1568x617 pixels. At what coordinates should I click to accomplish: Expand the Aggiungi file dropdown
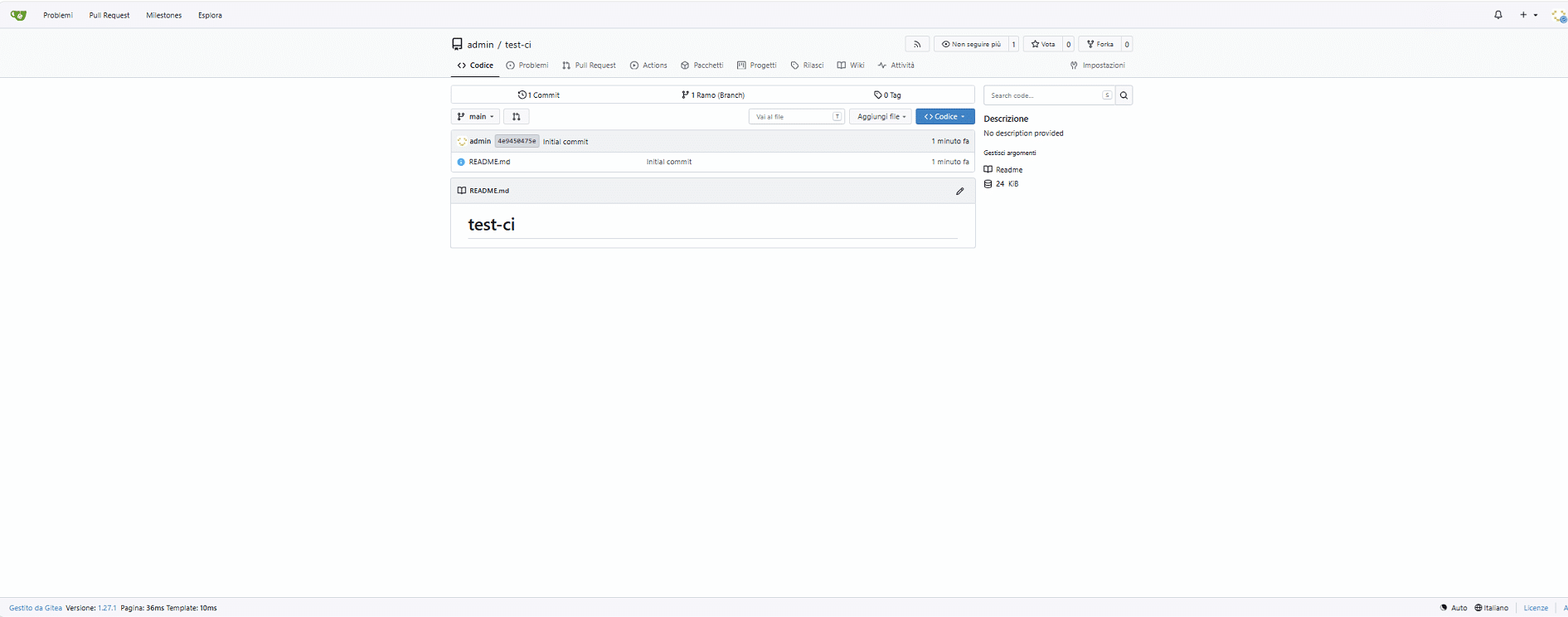[x=881, y=117]
